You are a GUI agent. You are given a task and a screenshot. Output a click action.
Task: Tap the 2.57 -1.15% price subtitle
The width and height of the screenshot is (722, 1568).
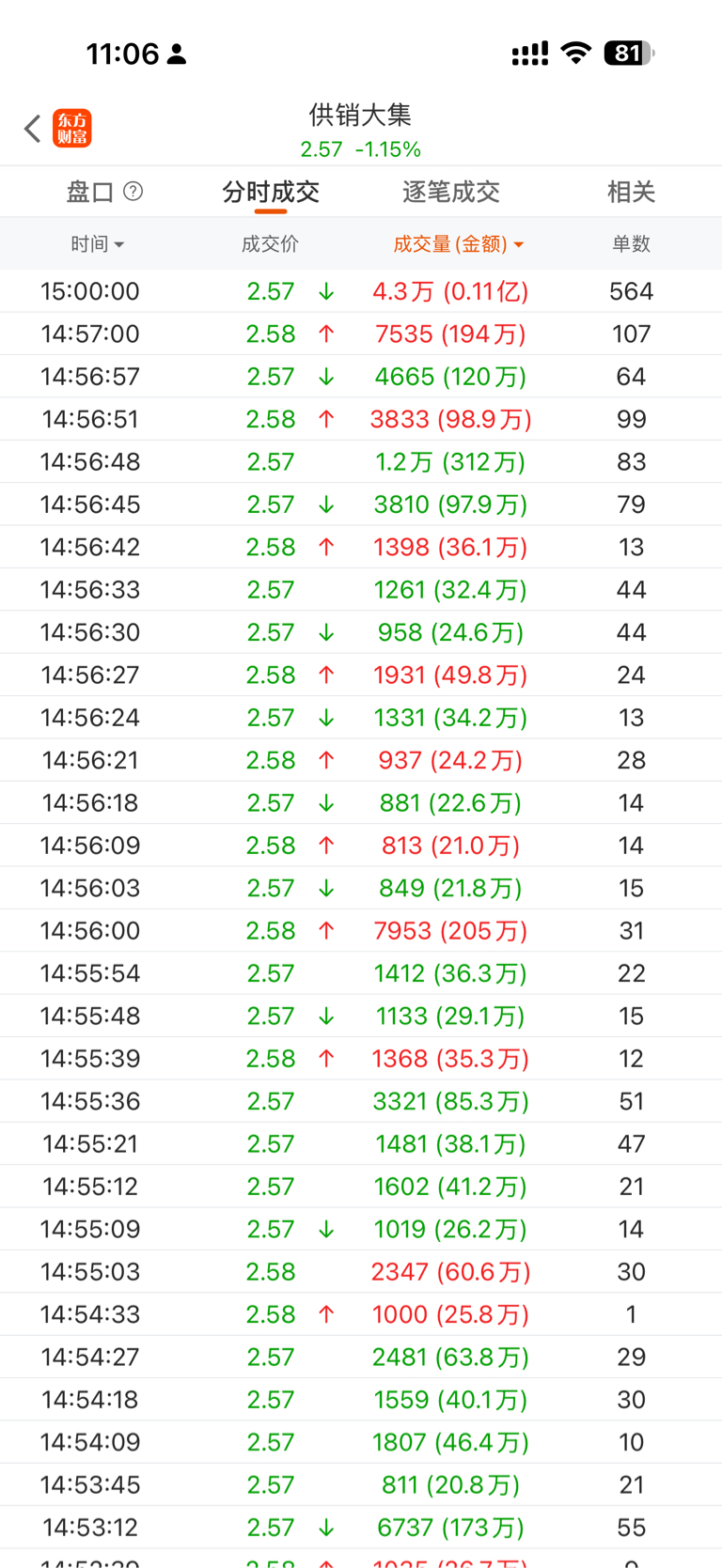[361, 149]
